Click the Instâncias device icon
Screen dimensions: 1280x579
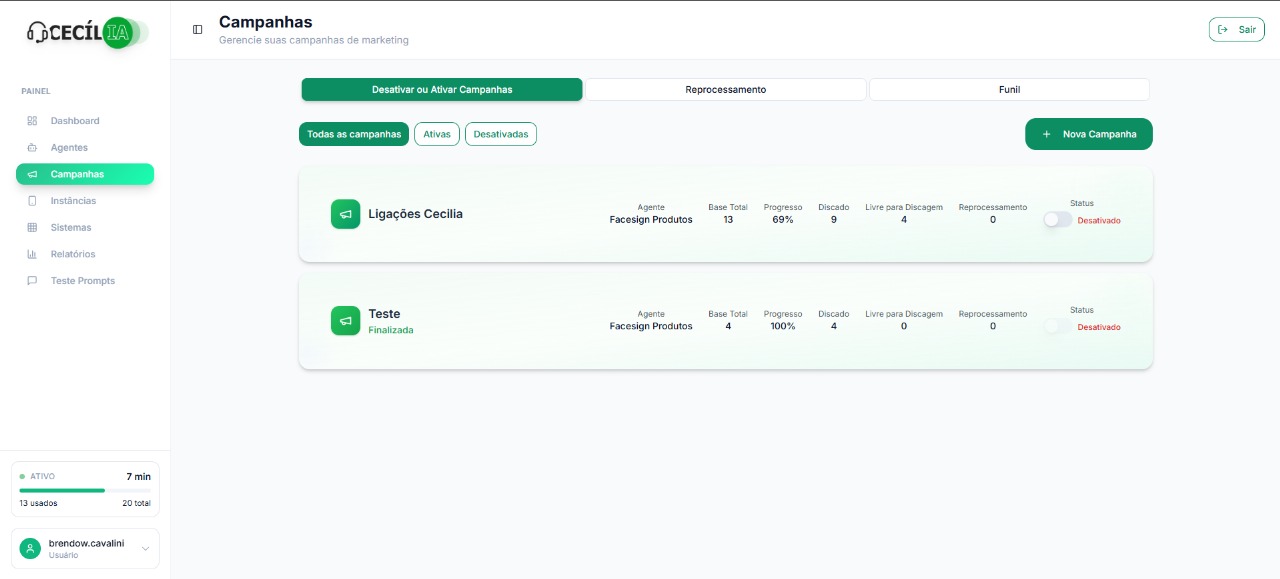pos(32,201)
